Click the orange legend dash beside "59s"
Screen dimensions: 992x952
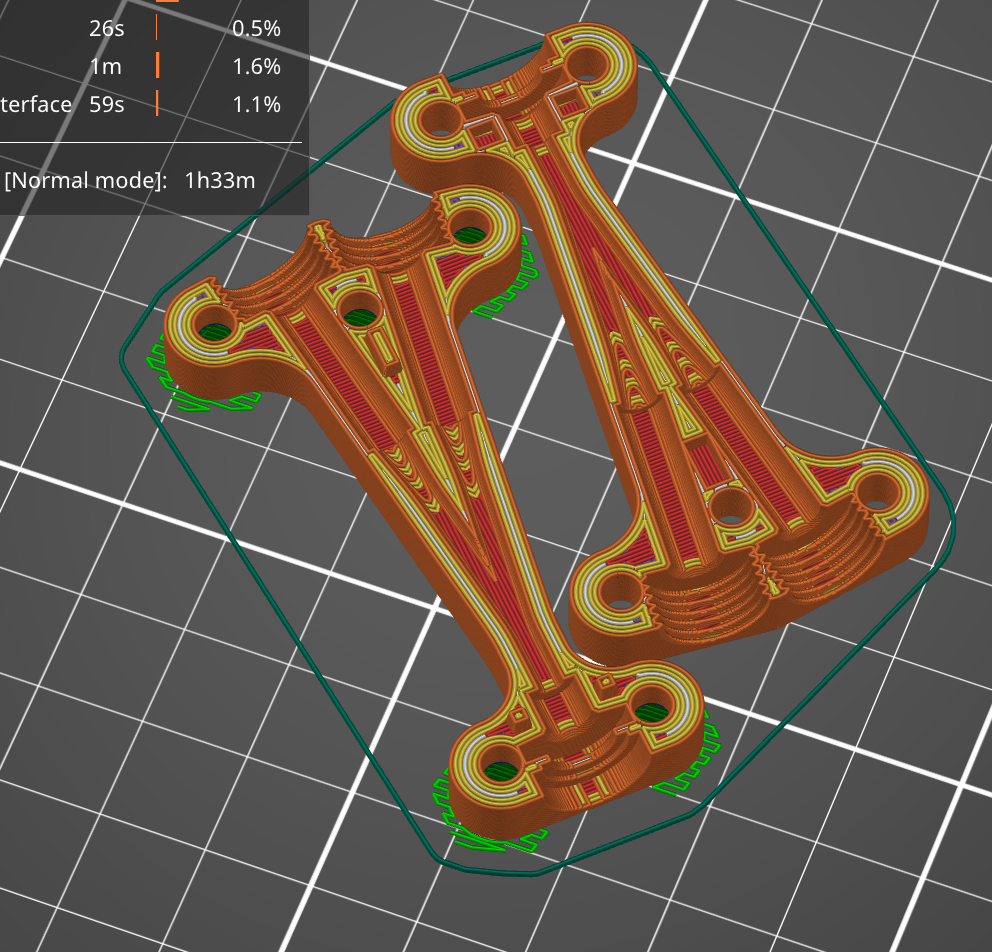pos(156,104)
